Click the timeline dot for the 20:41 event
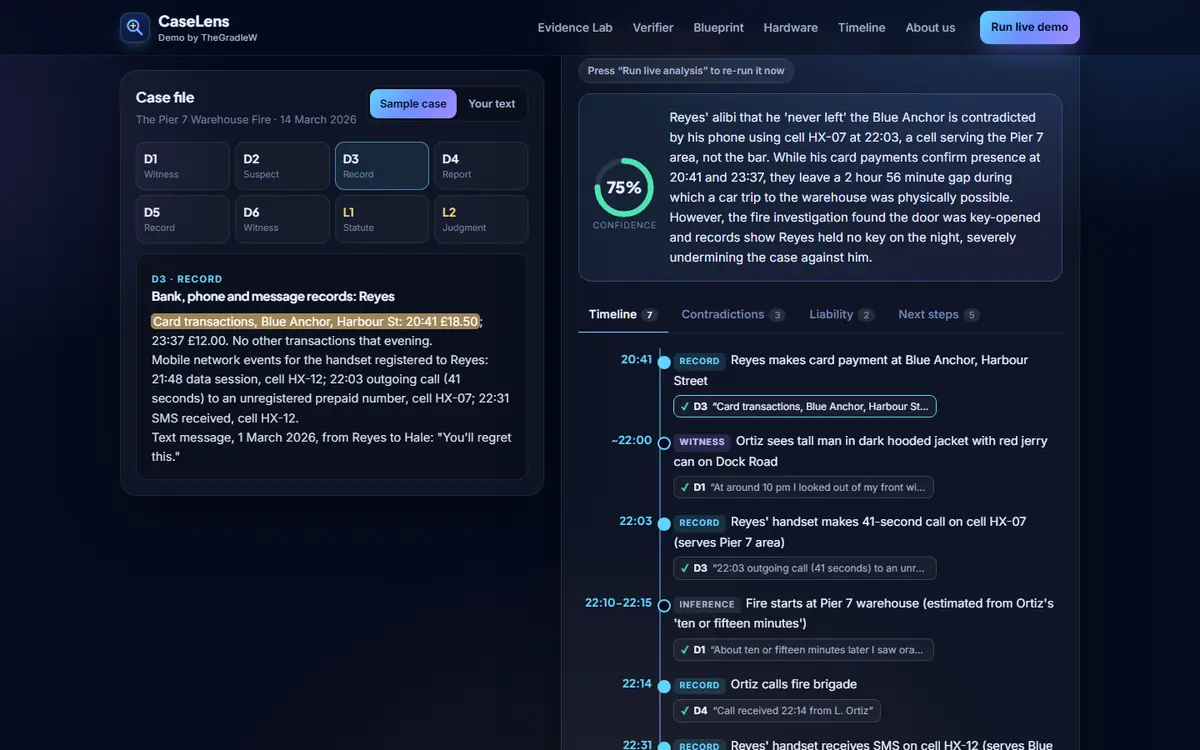 664,361
